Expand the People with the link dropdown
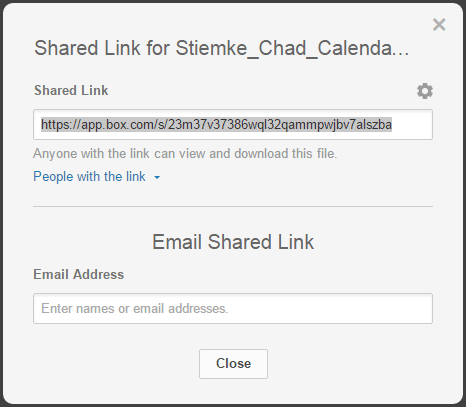The height and width of the screenshot is (407, 466). click(x=97, y=177)
